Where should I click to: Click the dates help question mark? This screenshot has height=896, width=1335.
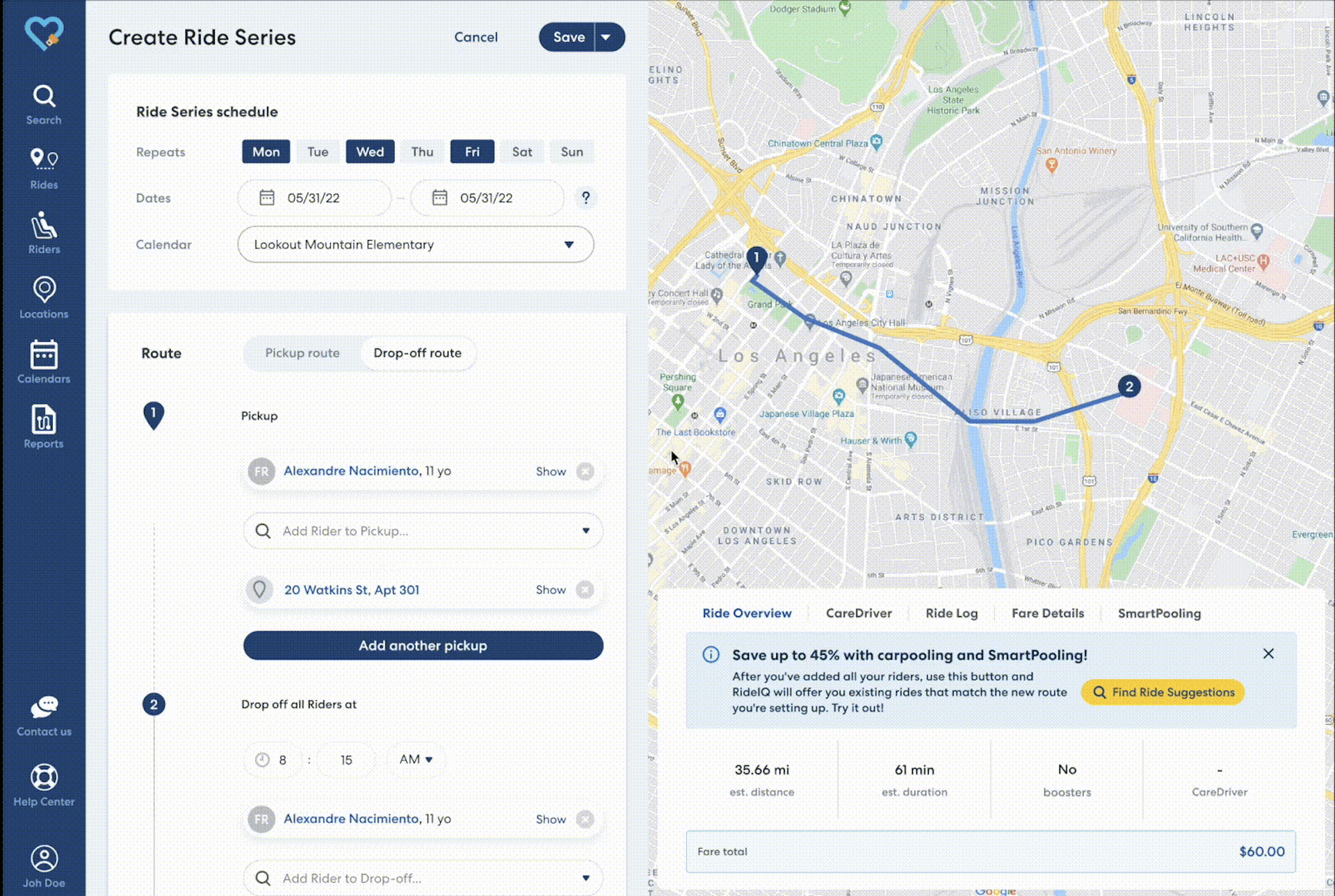click(586, 198)
